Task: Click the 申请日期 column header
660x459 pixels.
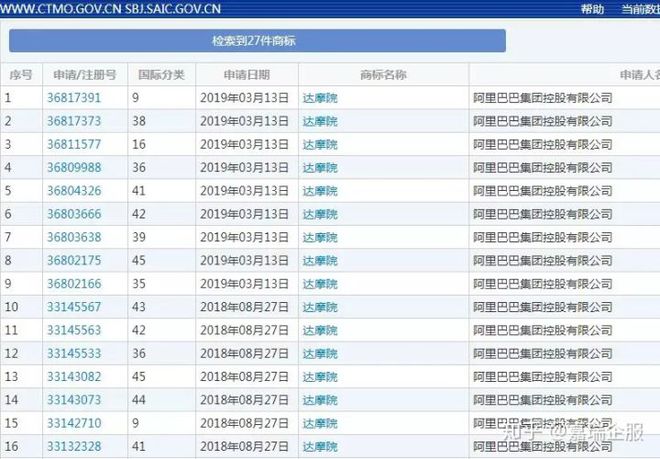Action: pos(247,75)
